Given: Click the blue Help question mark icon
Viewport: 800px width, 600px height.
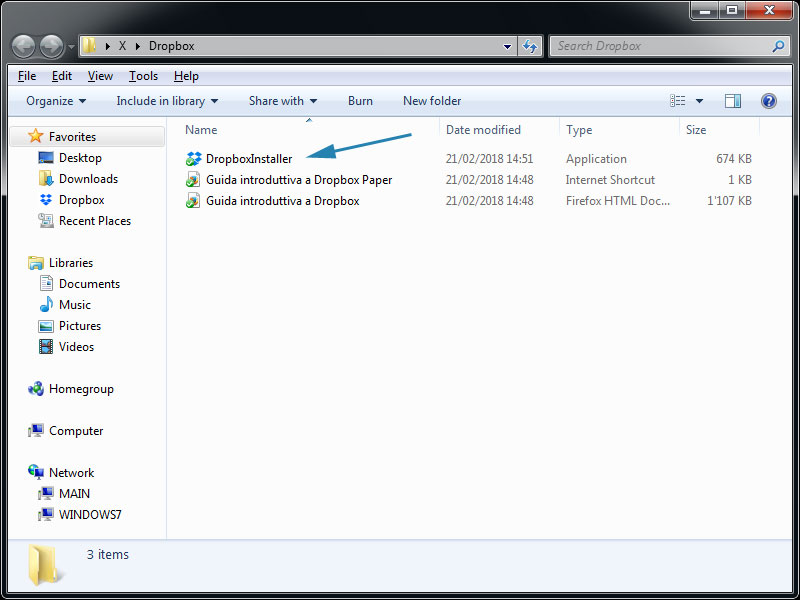Looking at the screenshot, I should coord(768,101).
